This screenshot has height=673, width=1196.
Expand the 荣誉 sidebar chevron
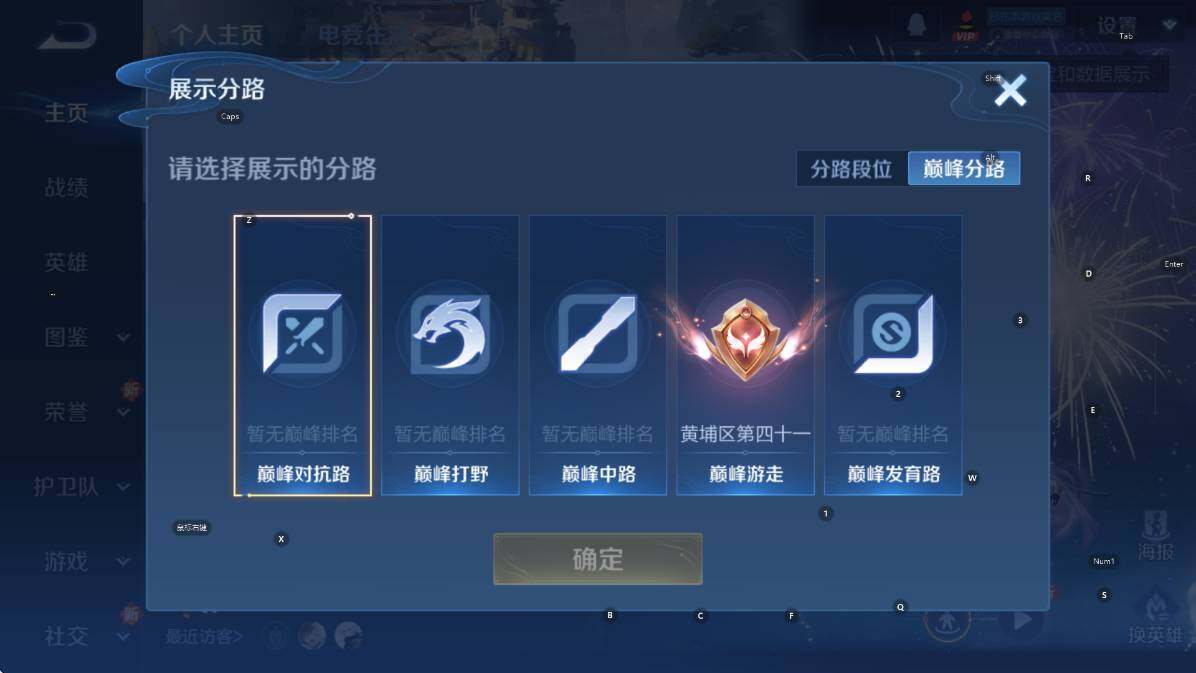click(x=124, y=413)
